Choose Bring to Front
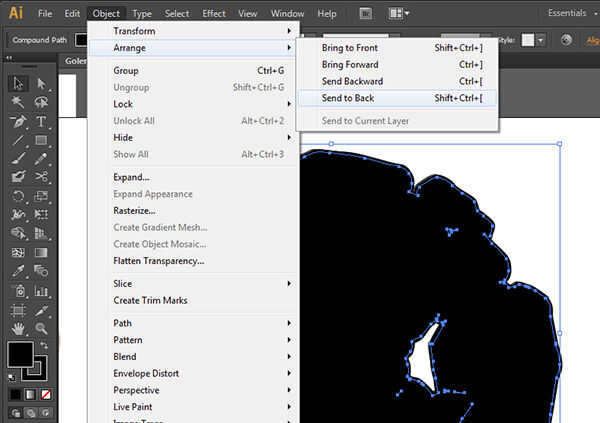Viewport: 600px width, 423px height. coord(397,48)
